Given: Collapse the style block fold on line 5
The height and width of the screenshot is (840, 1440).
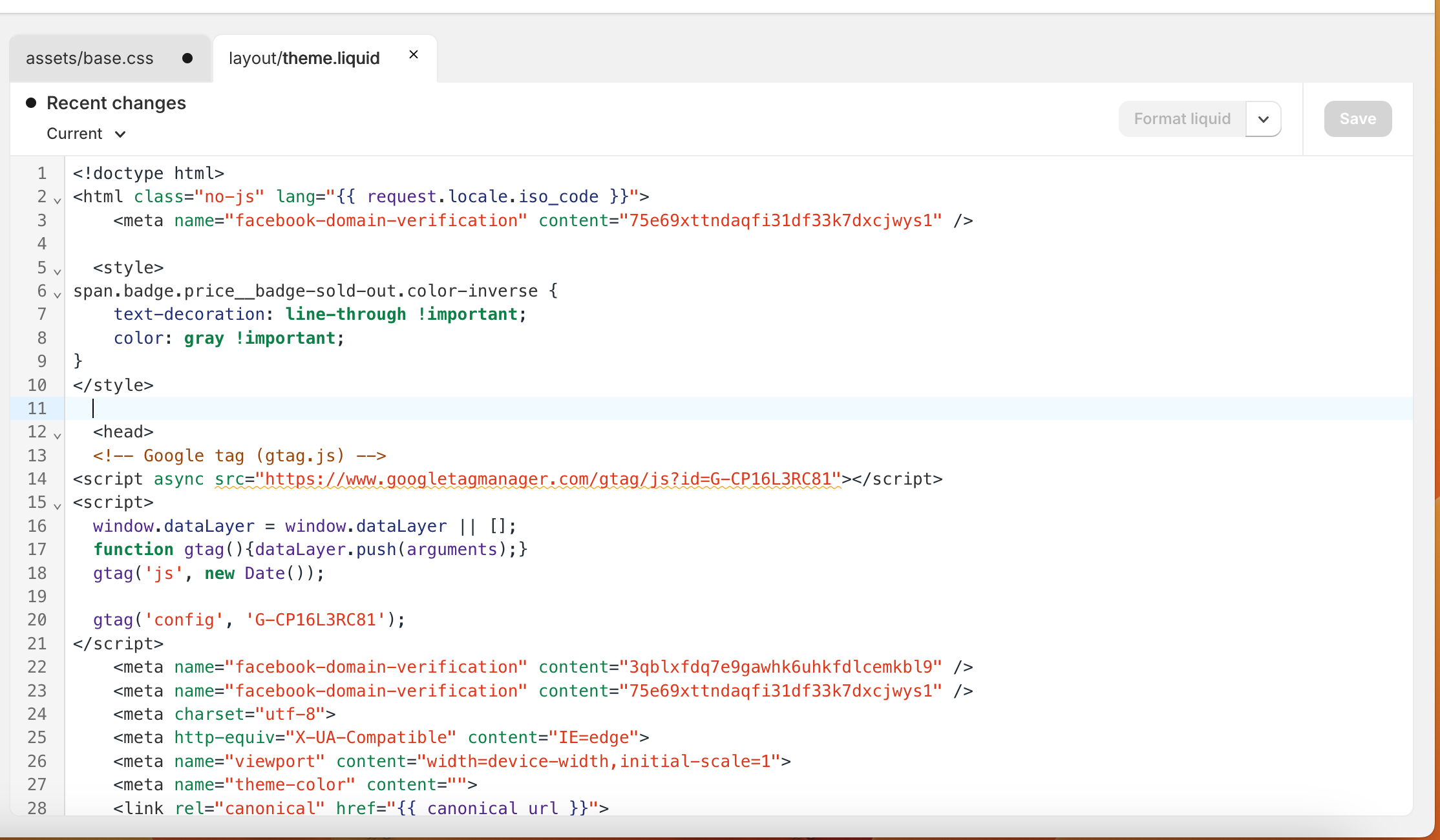Looking at the screenshot, I should [x=58, y=271].
